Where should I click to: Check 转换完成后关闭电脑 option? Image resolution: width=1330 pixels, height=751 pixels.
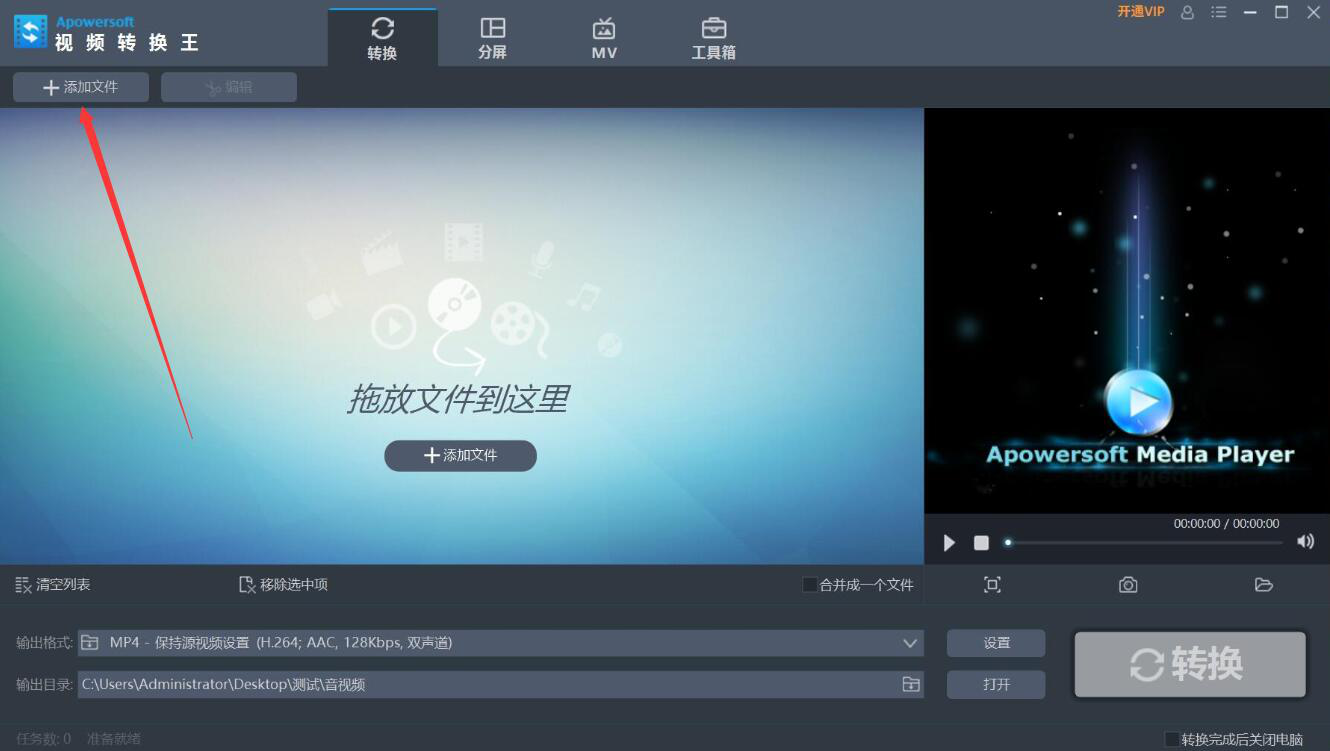click(x=1171, y=739)
